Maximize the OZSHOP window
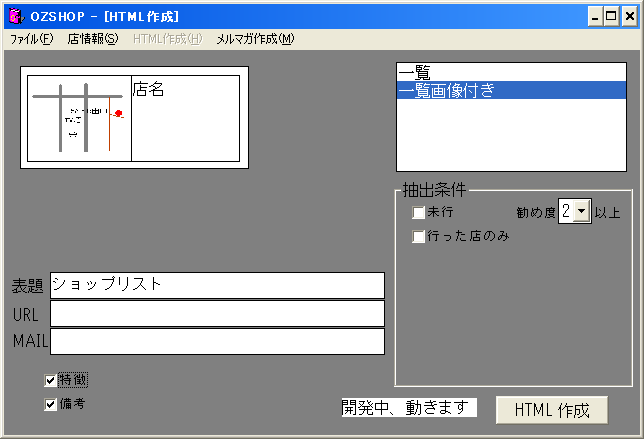This screenshot has height=439, width=644. [x=612, y=16]
